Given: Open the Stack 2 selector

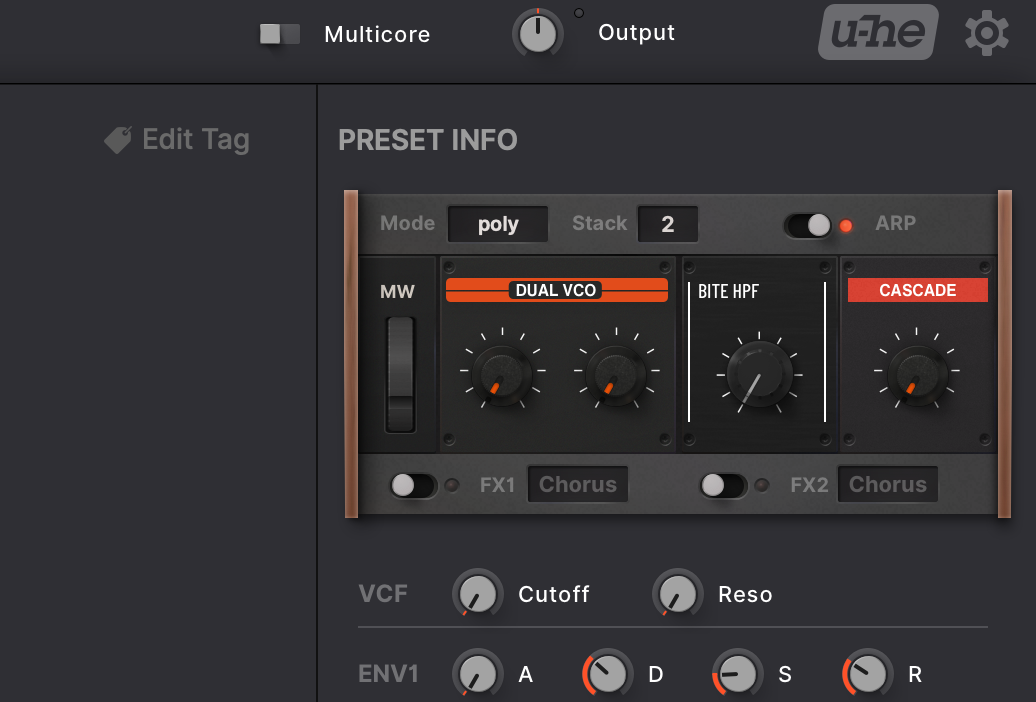Looking at the screenshot, I should tap(667, 224).
